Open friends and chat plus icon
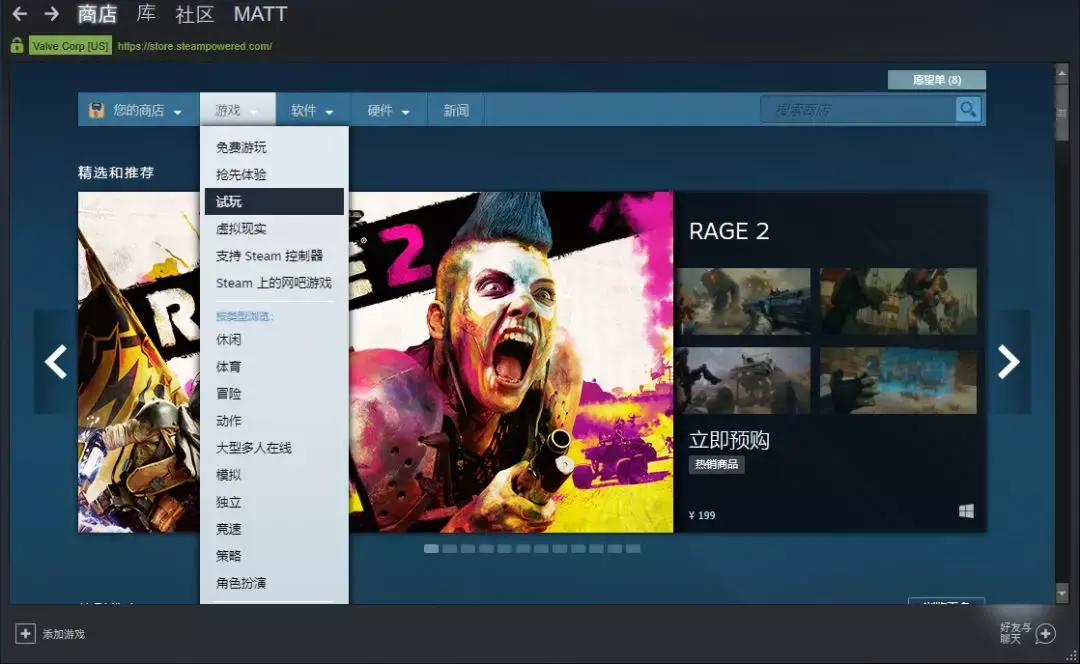This screenshot has height=664, width=1080. (x=1046, y=633)
